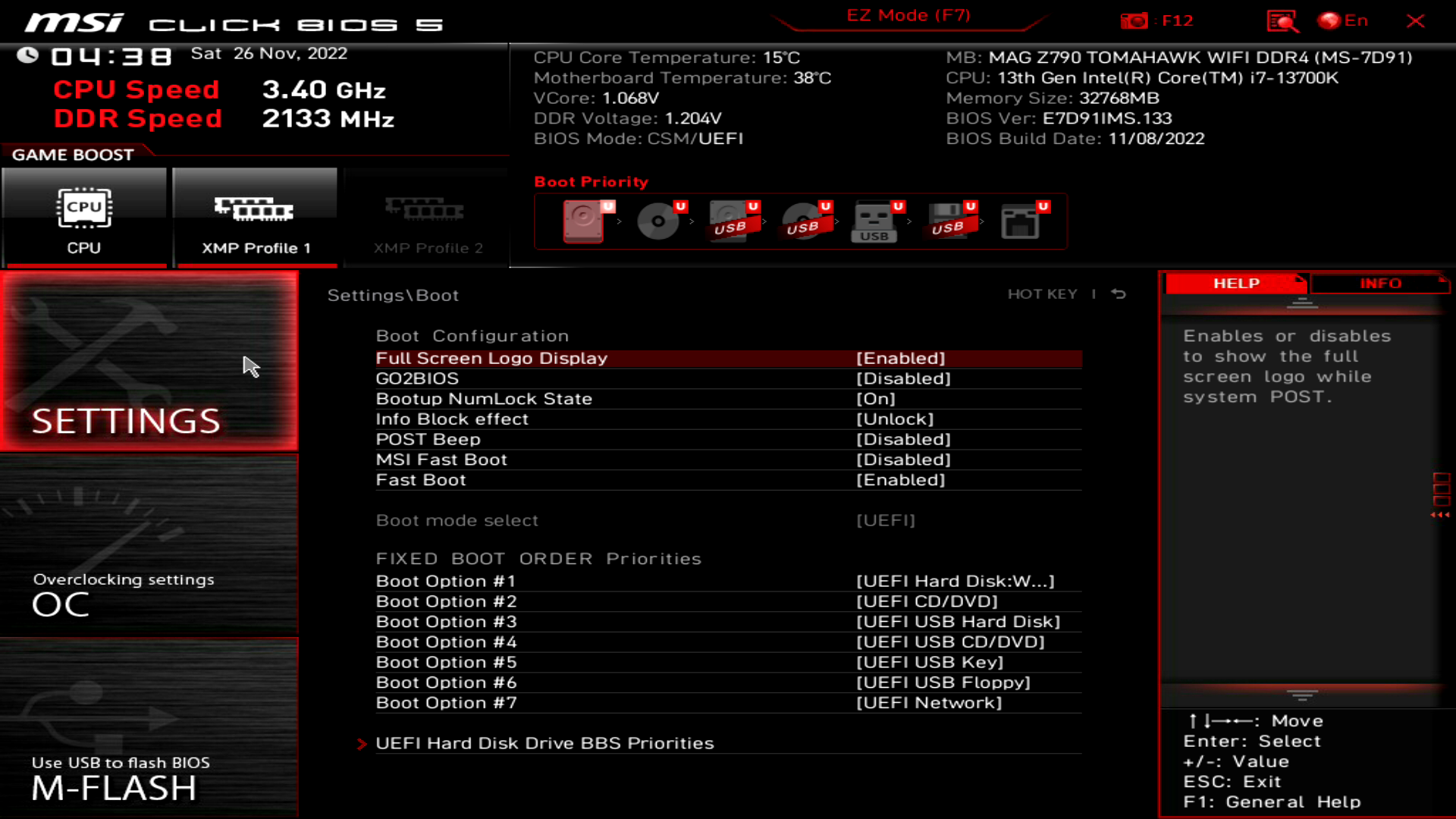Click the Boot Priority heading

coord(591,182)
